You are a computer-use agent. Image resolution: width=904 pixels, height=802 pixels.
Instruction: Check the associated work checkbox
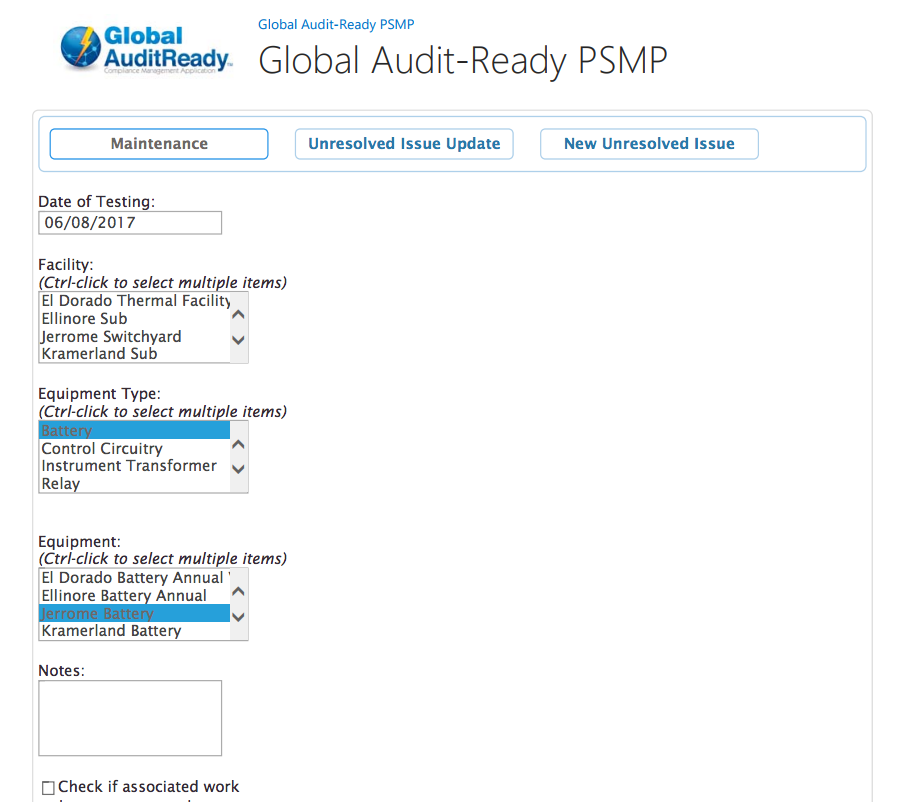pyautogui.click(x=48, y=788)
